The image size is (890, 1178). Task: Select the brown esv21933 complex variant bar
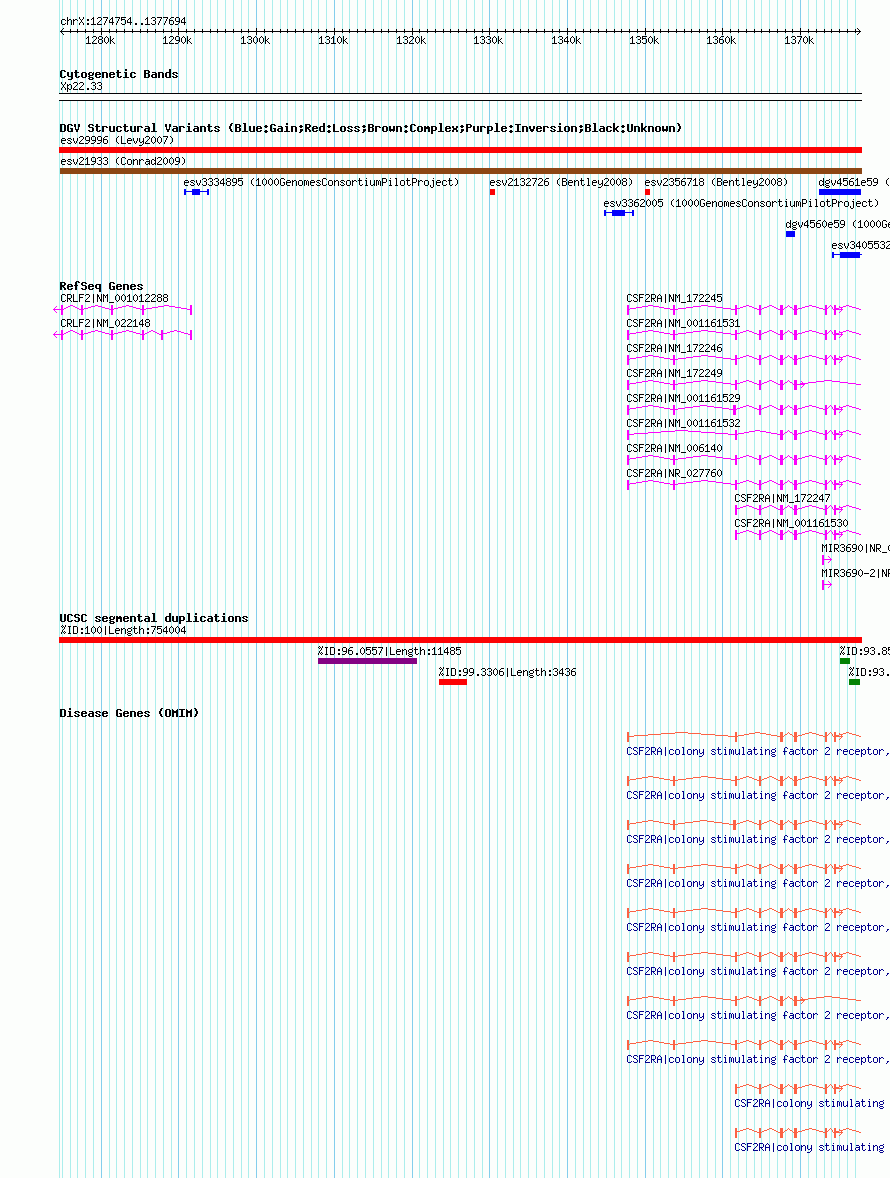click(460, 171)
